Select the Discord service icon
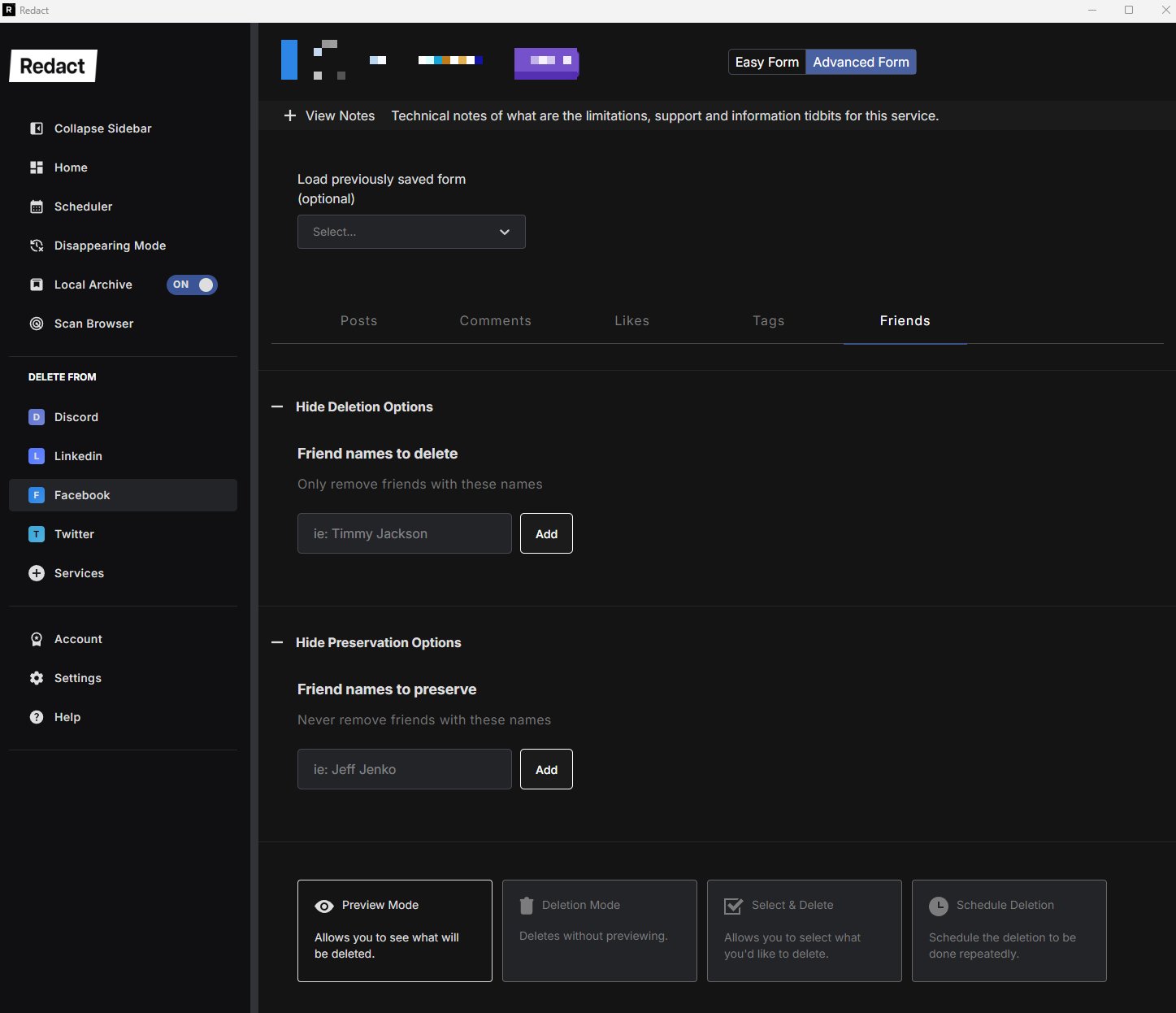Image resolution: width=1176 pixels, height=1013 pixels. 37,417
